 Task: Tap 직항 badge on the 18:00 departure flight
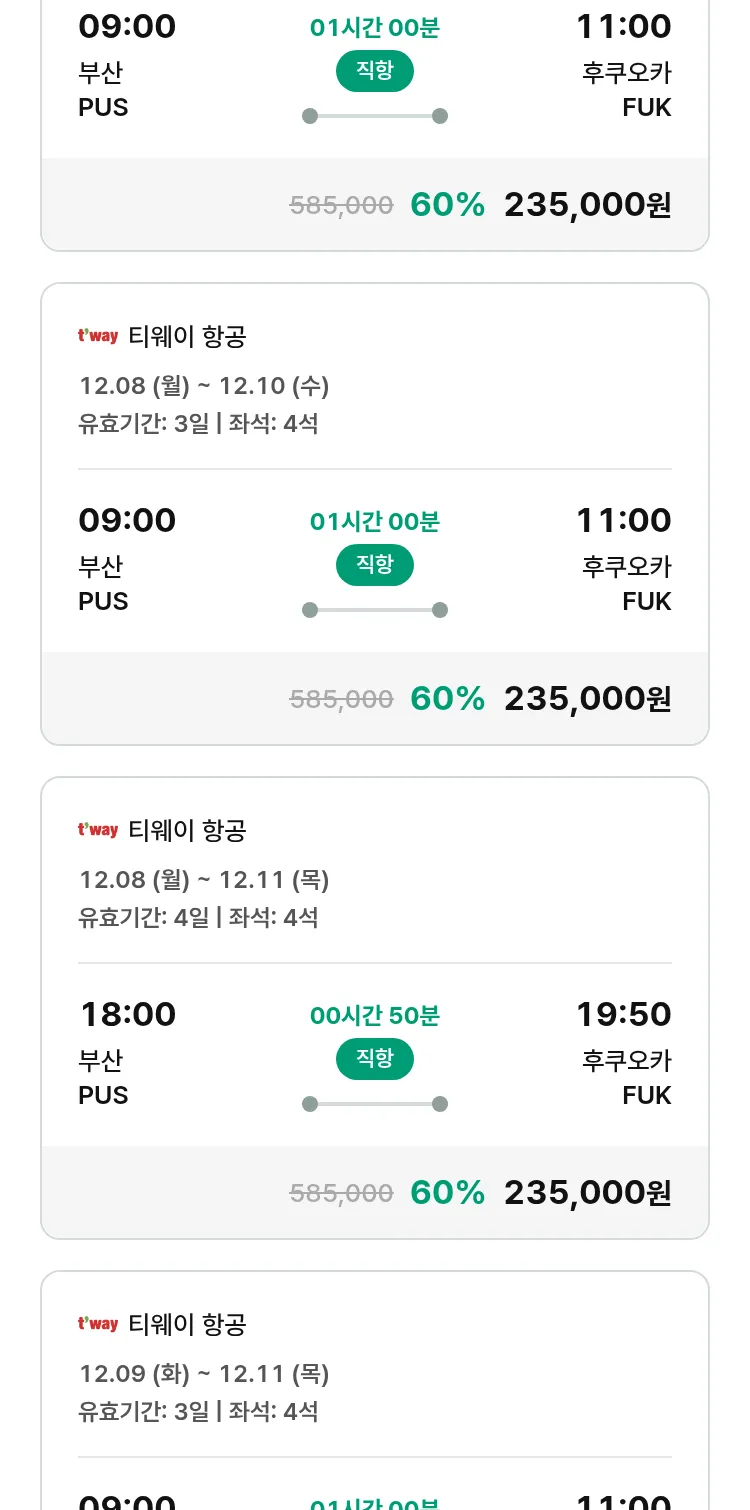[x=375, y=1059]
